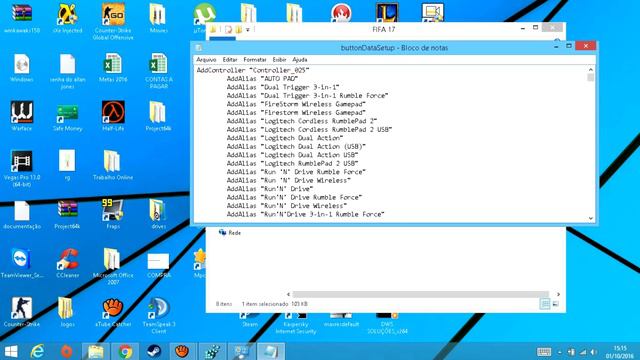Screen dimensions: 640x360
Task: Open Explorer quick access toolbar dropdown
Action: (248, 29)
